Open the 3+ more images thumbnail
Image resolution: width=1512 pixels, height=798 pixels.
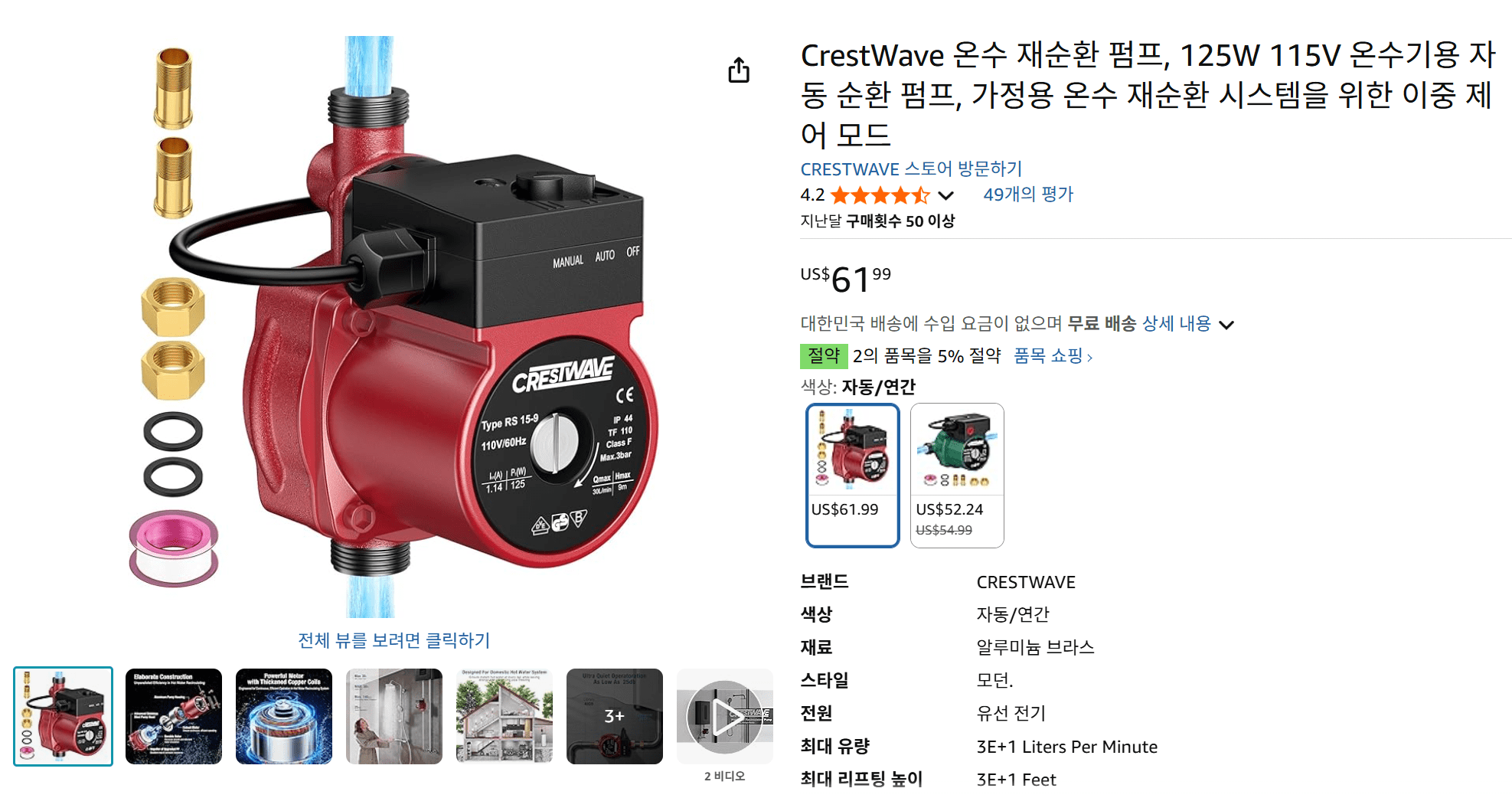click(x=615, y=716)
